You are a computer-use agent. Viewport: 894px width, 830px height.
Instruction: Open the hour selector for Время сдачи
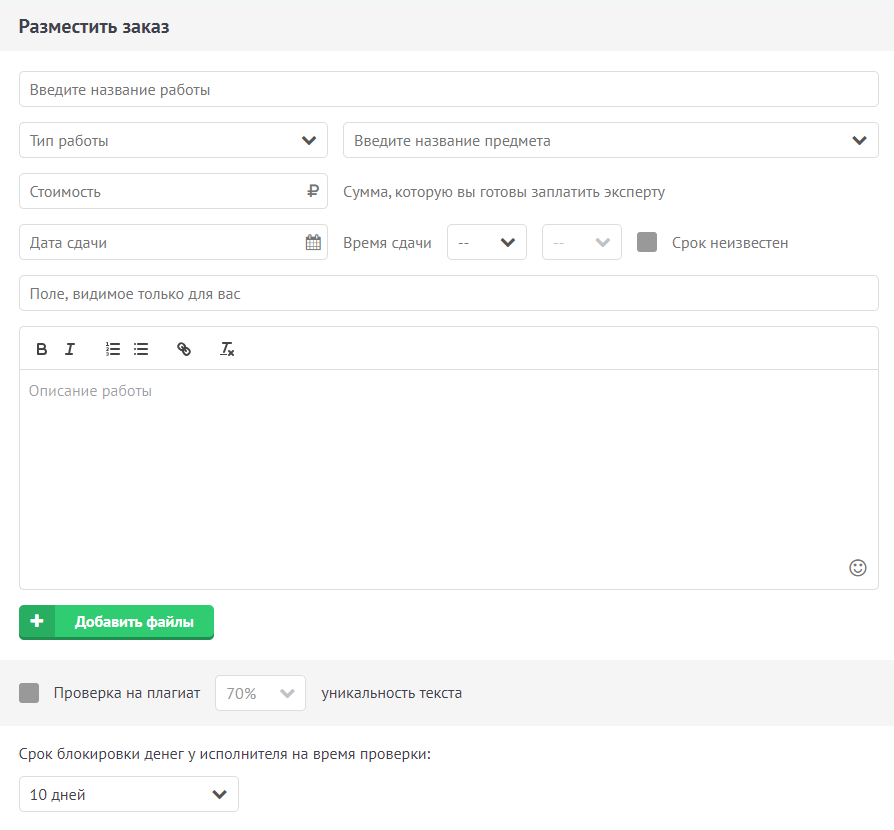486,242
